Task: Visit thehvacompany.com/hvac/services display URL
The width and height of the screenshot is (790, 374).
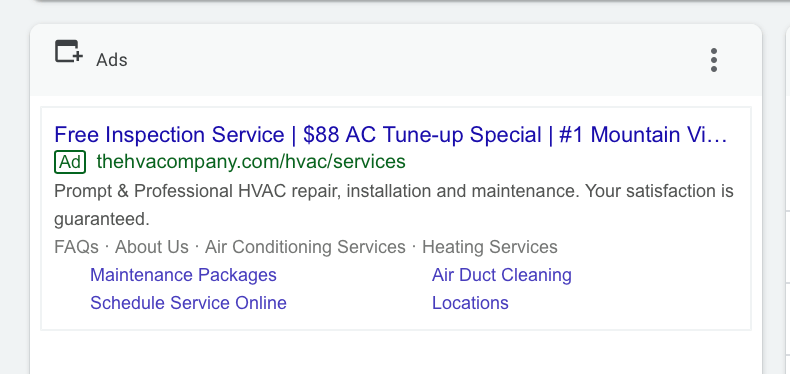Action: (251, 162)
